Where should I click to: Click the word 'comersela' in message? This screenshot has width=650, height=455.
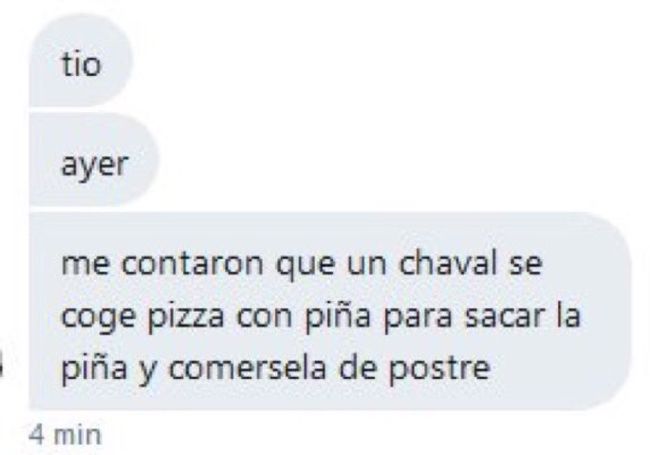click(247, 368)
